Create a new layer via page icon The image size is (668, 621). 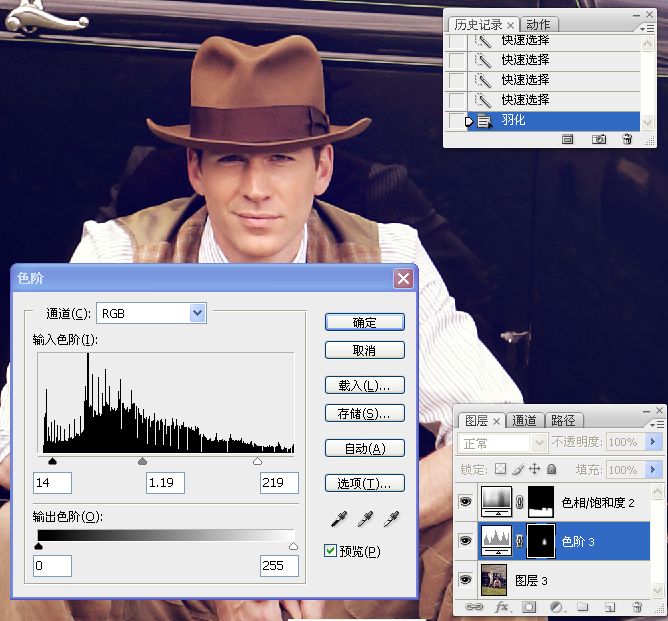tap(610, 607)
